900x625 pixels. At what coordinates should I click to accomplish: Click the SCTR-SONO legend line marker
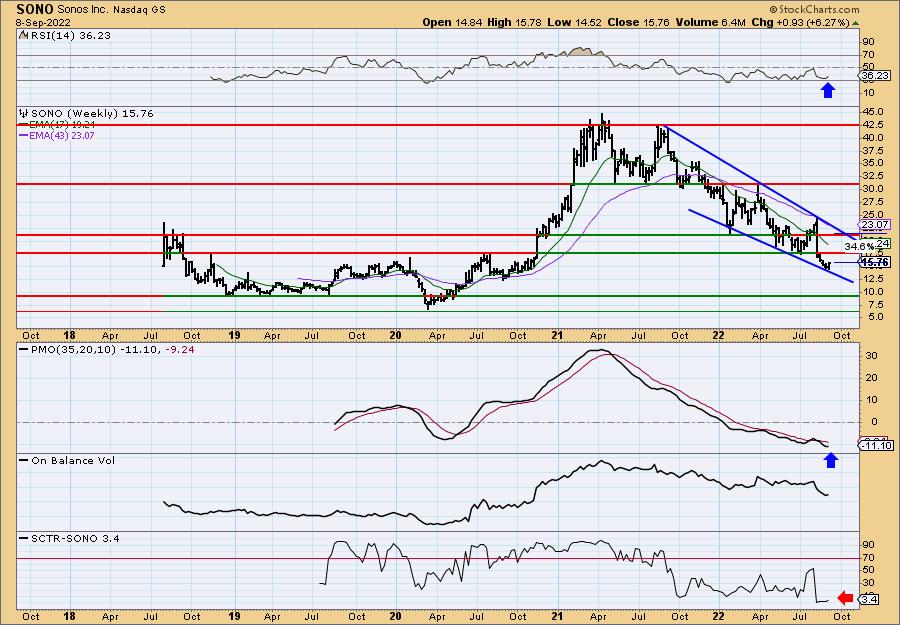[25, 538]
